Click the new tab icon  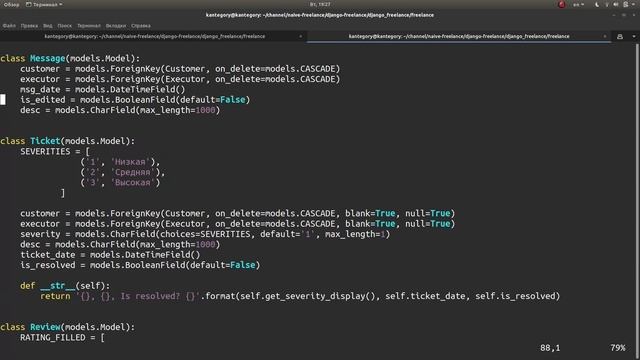click(620, 36)
